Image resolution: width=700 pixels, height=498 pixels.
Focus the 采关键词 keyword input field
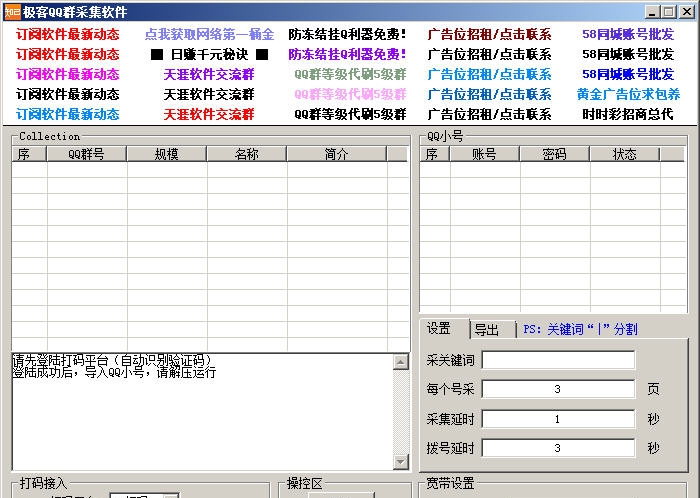coord(558,360)
